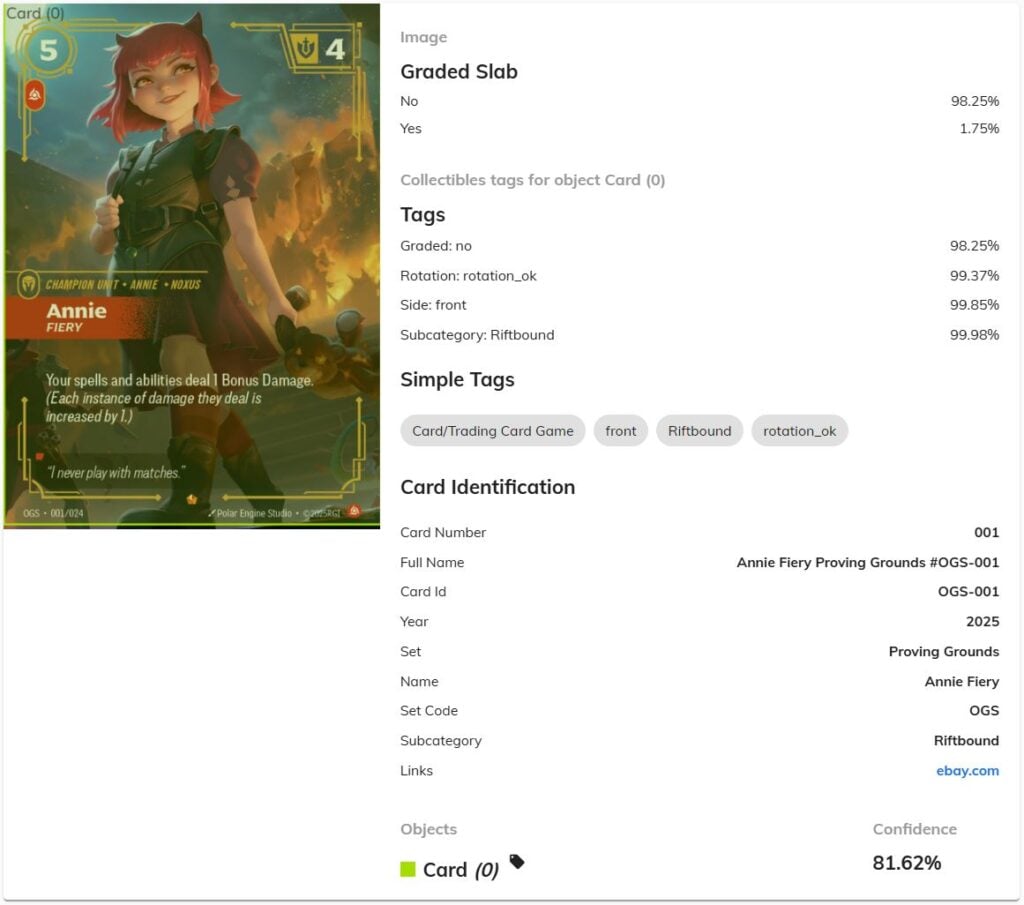Click the Riftbound tag chip
The width and height of the screenshot is (1024, 905).
pyautogui.click(x=699, y=431)
